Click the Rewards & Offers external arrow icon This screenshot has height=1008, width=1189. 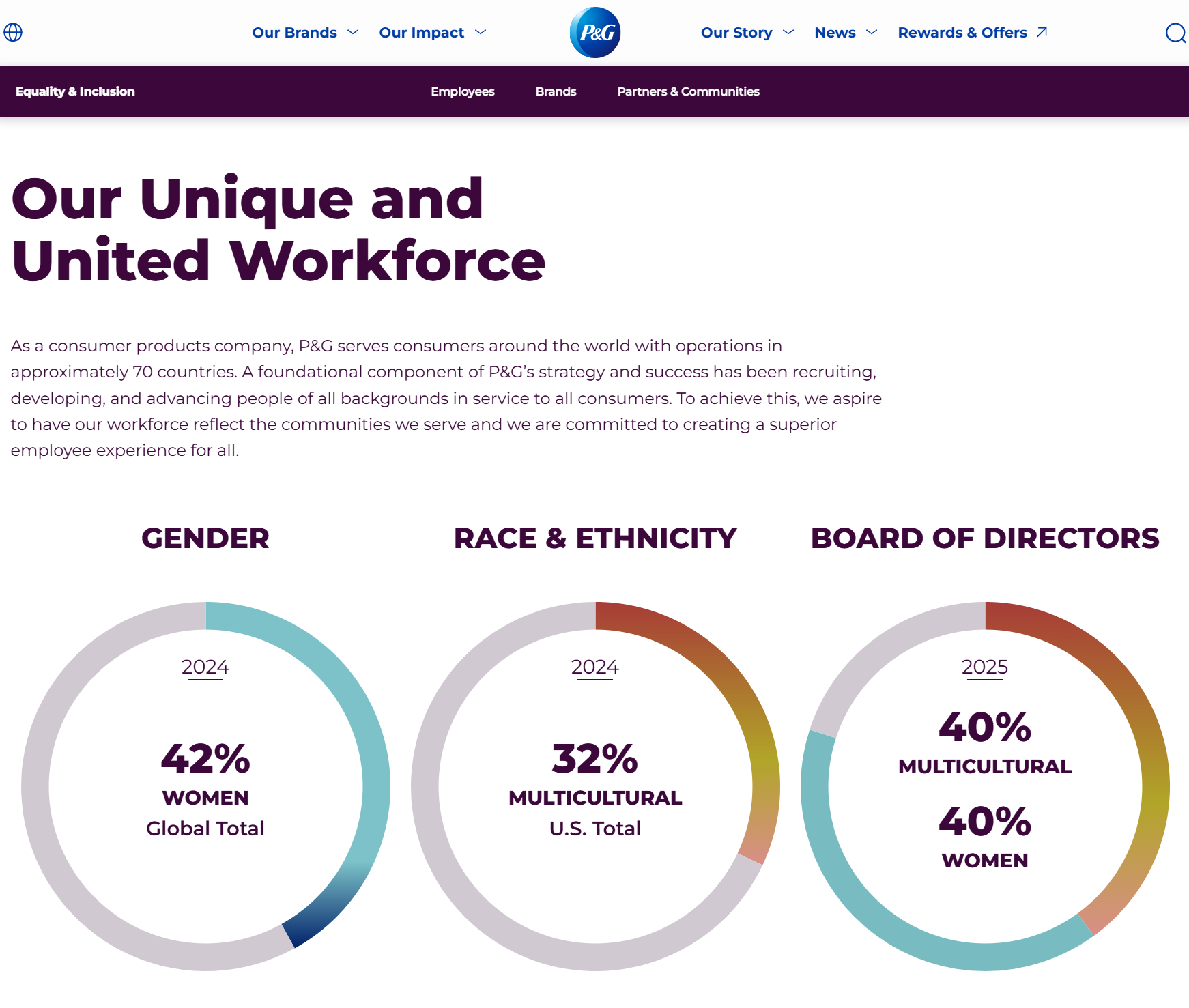(x=1042, y=32)
